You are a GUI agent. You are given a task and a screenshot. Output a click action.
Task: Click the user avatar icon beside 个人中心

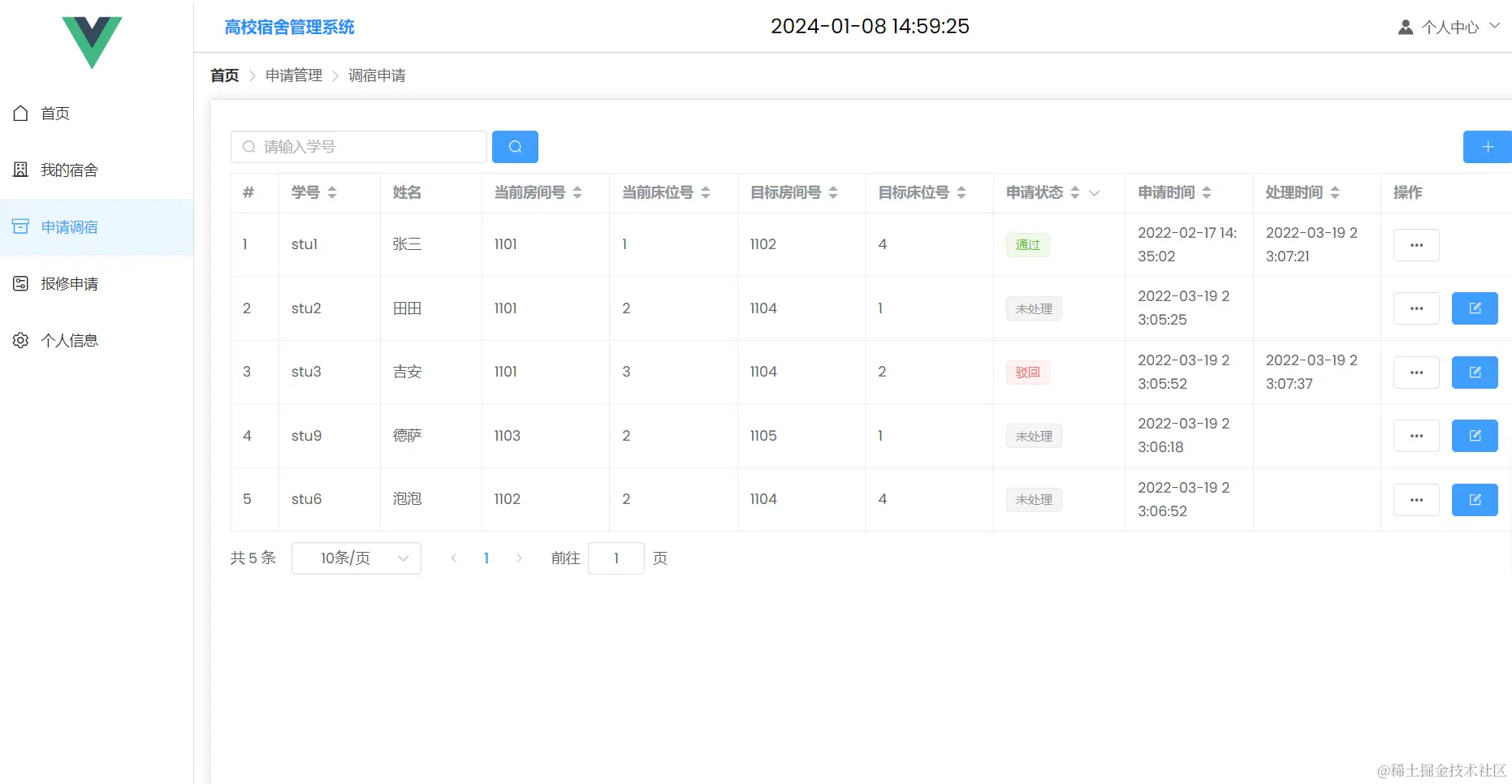click(x=1406, y=28)
